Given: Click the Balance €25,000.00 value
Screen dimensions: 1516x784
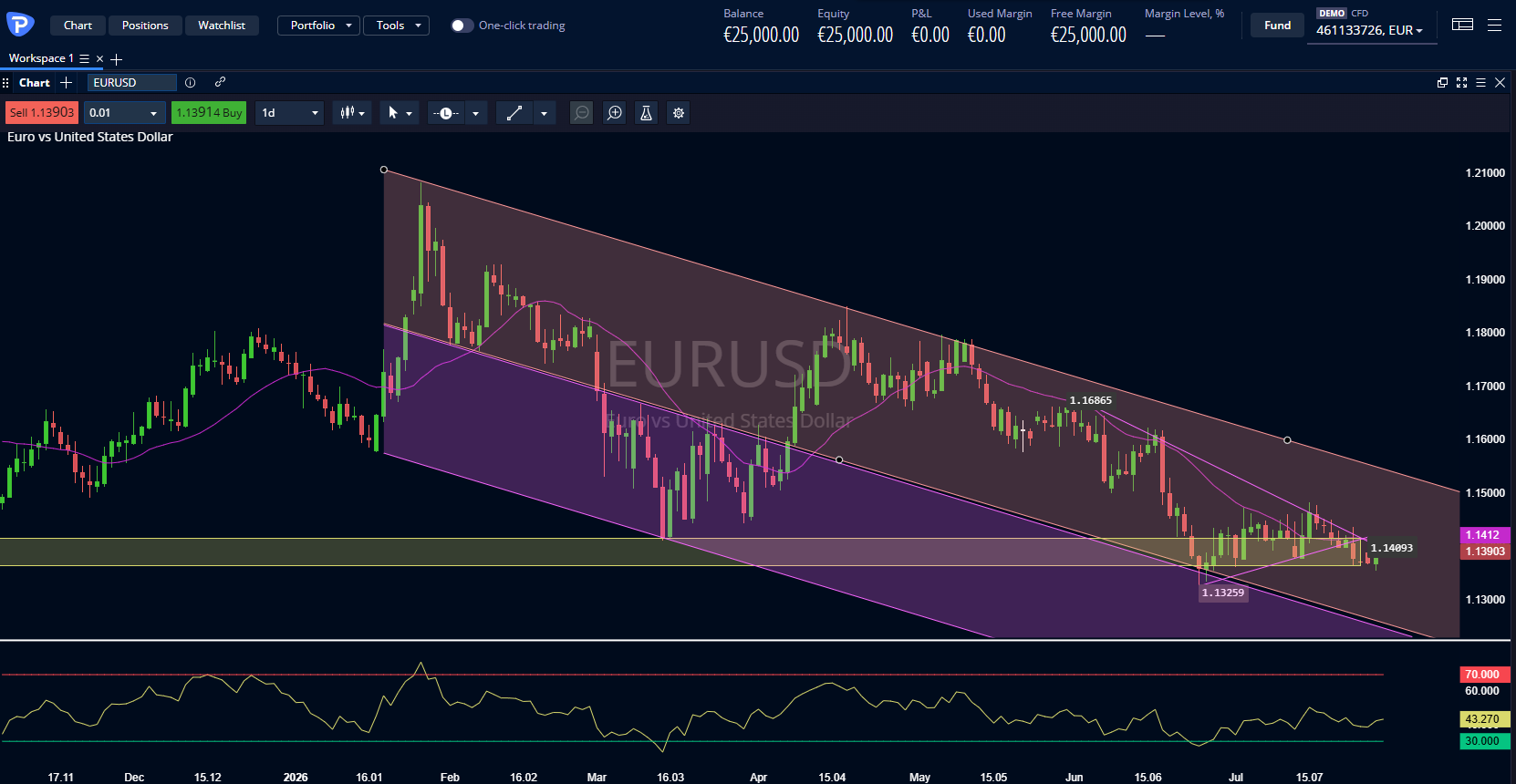Looking at the screenshot, I should (761, 35).
